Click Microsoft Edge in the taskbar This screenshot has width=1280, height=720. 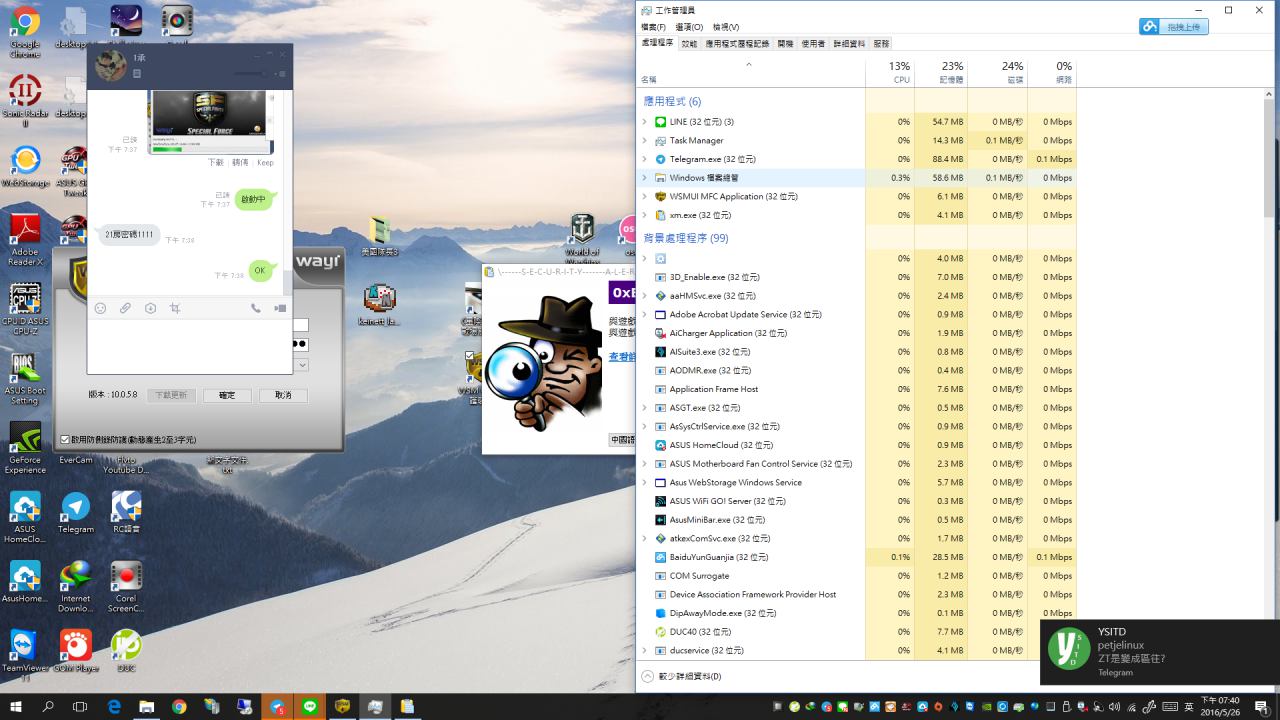pos(114,706)
